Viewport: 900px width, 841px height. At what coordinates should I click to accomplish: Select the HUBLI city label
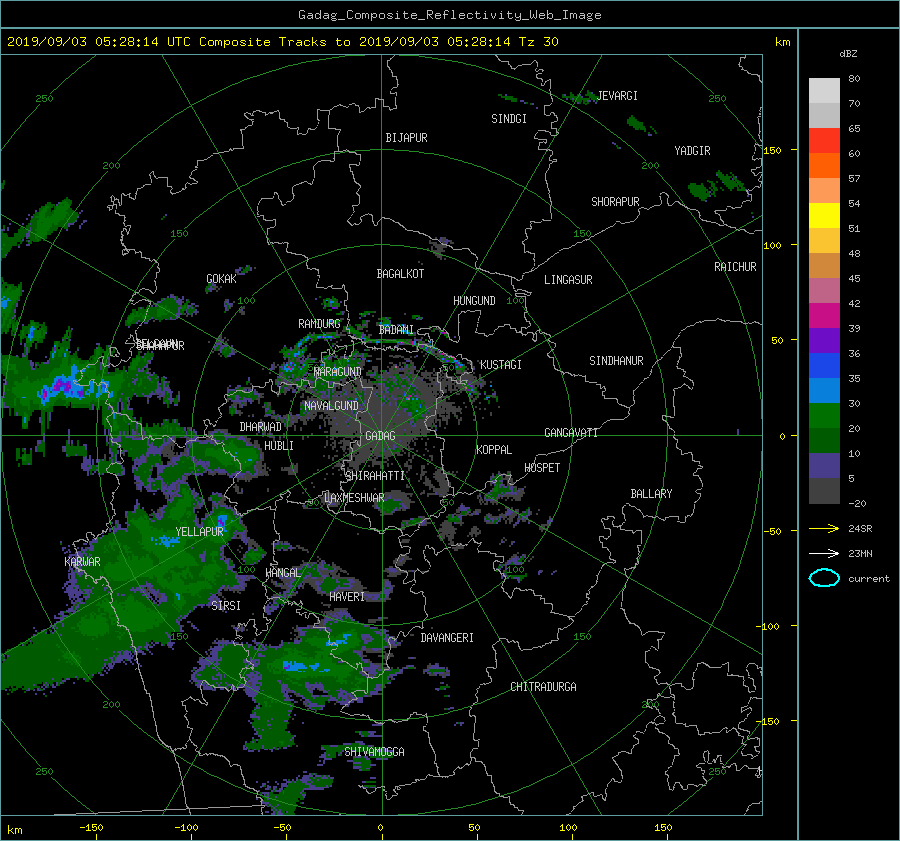(x=279, y=446)
